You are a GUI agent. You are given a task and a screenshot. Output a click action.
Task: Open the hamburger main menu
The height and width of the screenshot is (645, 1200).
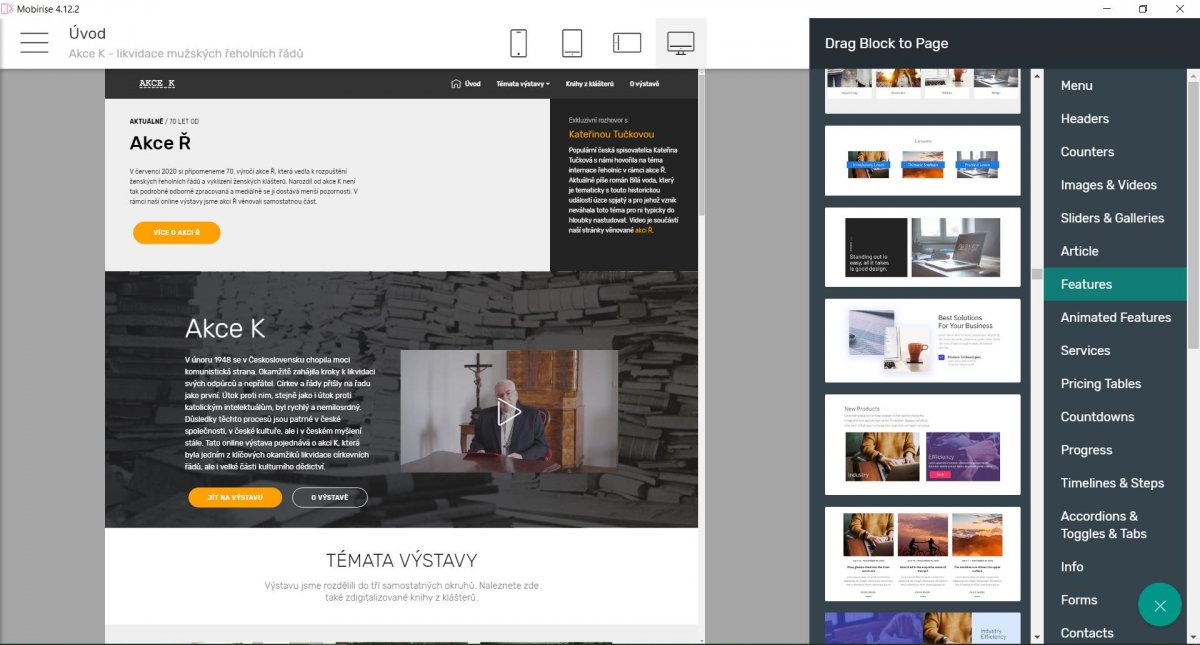[x=34, y=42]
